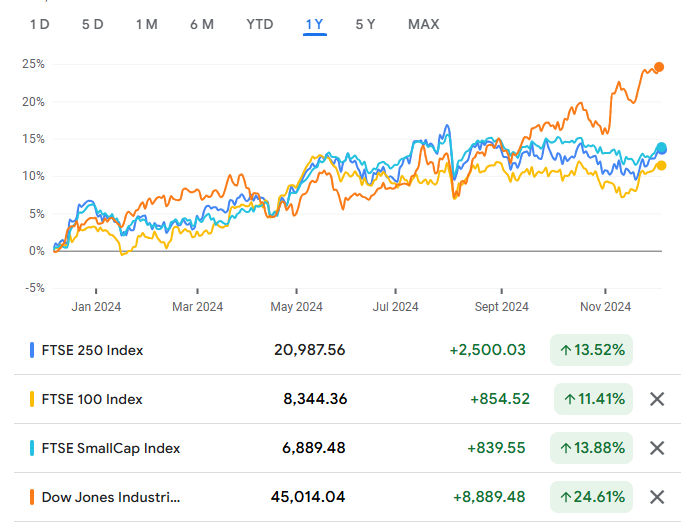Switch to the 5 D range

pos(93,24)
